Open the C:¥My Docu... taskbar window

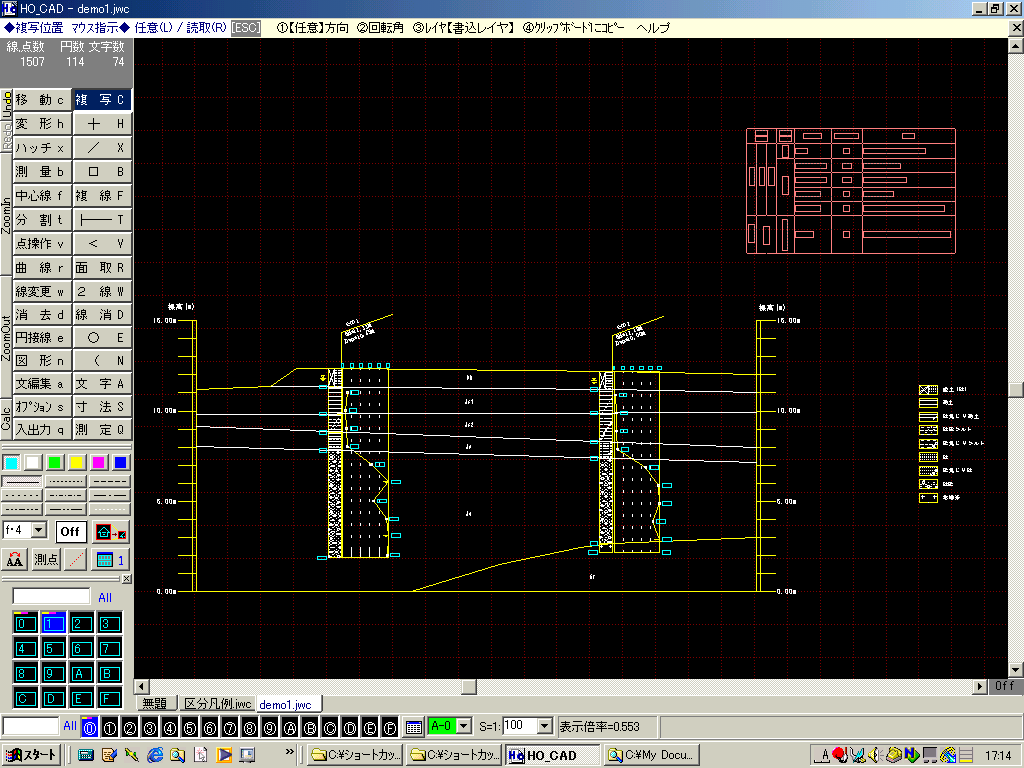[x=650, y=755]
